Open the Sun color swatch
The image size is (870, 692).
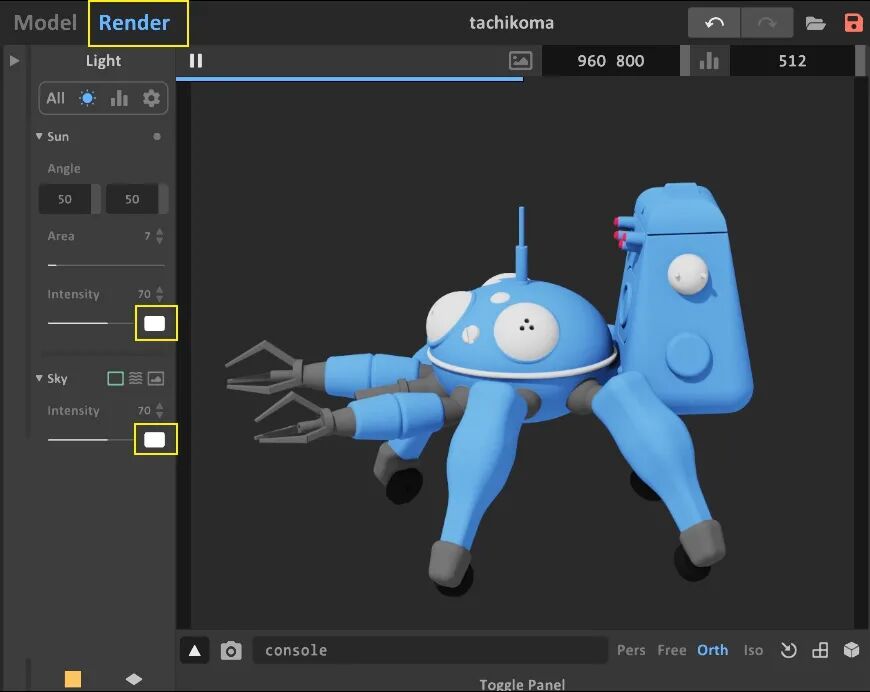point(155,323)
